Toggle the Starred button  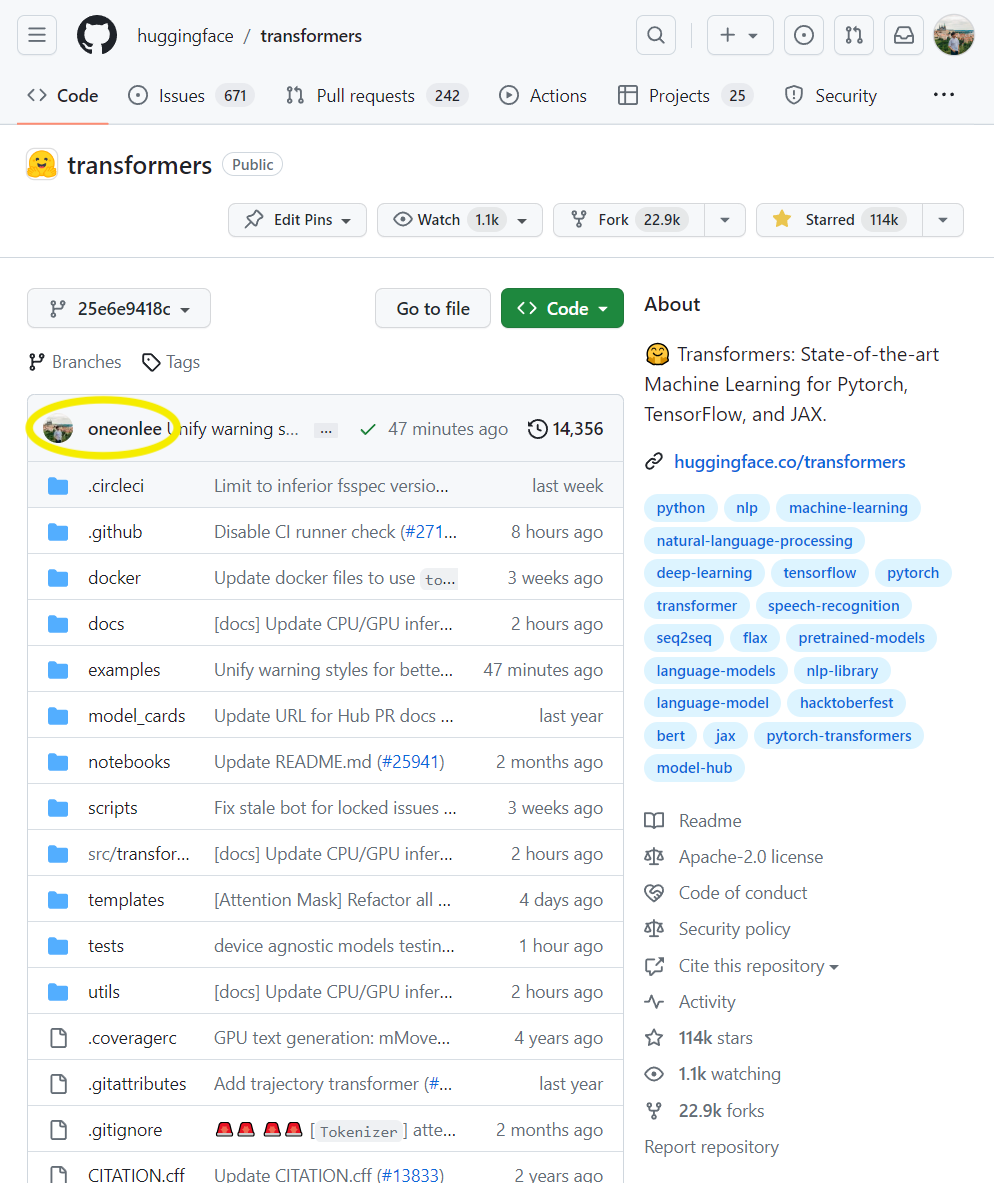point(839,220)
